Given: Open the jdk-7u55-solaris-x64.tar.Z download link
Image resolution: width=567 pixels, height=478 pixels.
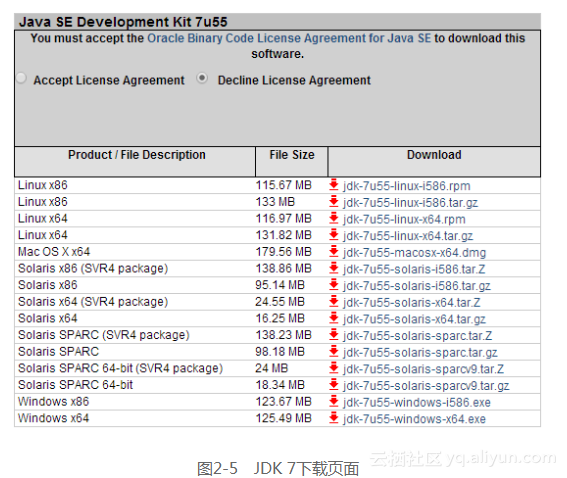Looking at the screenshot, I should tap(412, 302).
